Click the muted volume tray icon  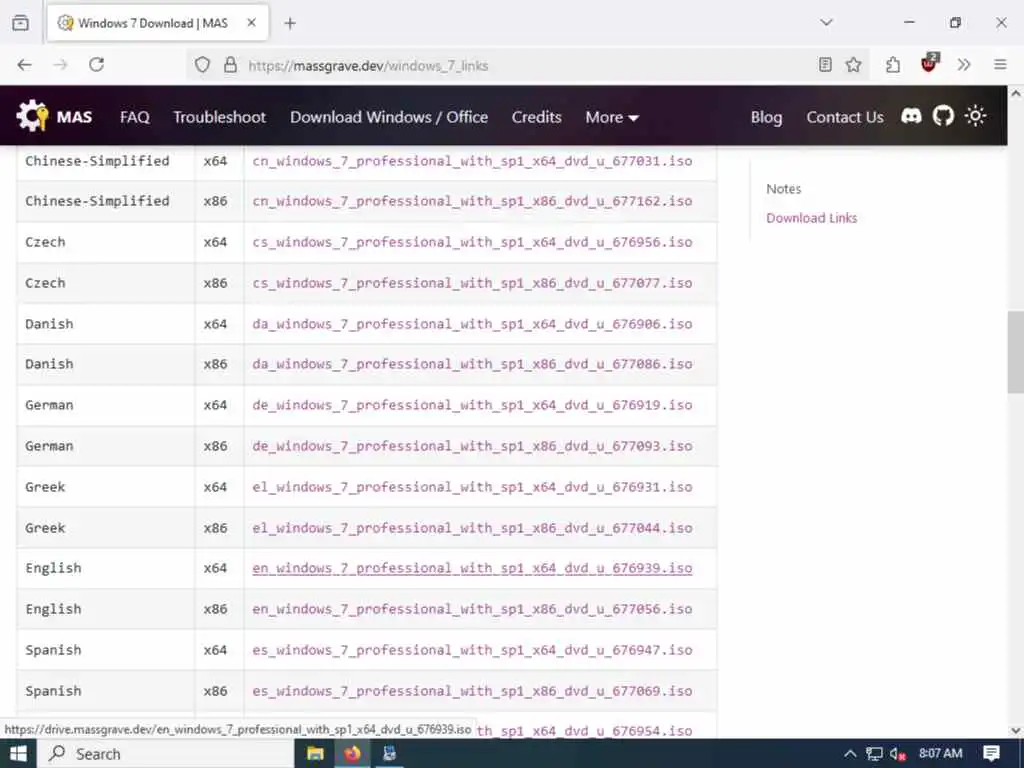coord(898,754)
